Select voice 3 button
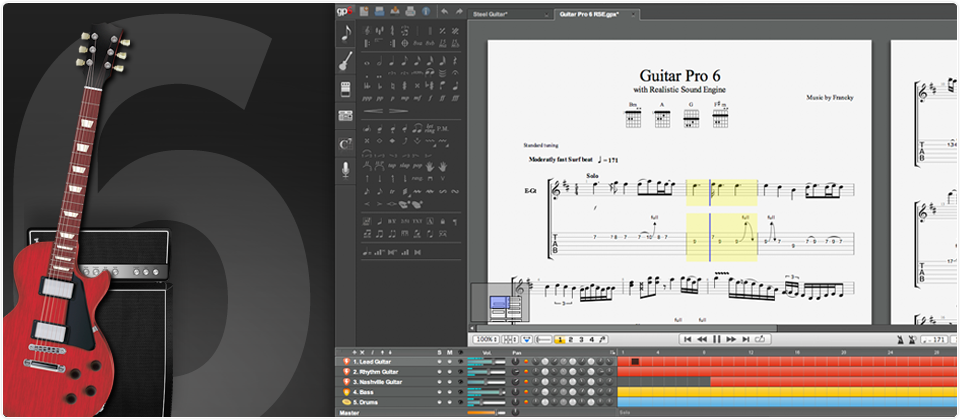 click(x=581, y=339)
